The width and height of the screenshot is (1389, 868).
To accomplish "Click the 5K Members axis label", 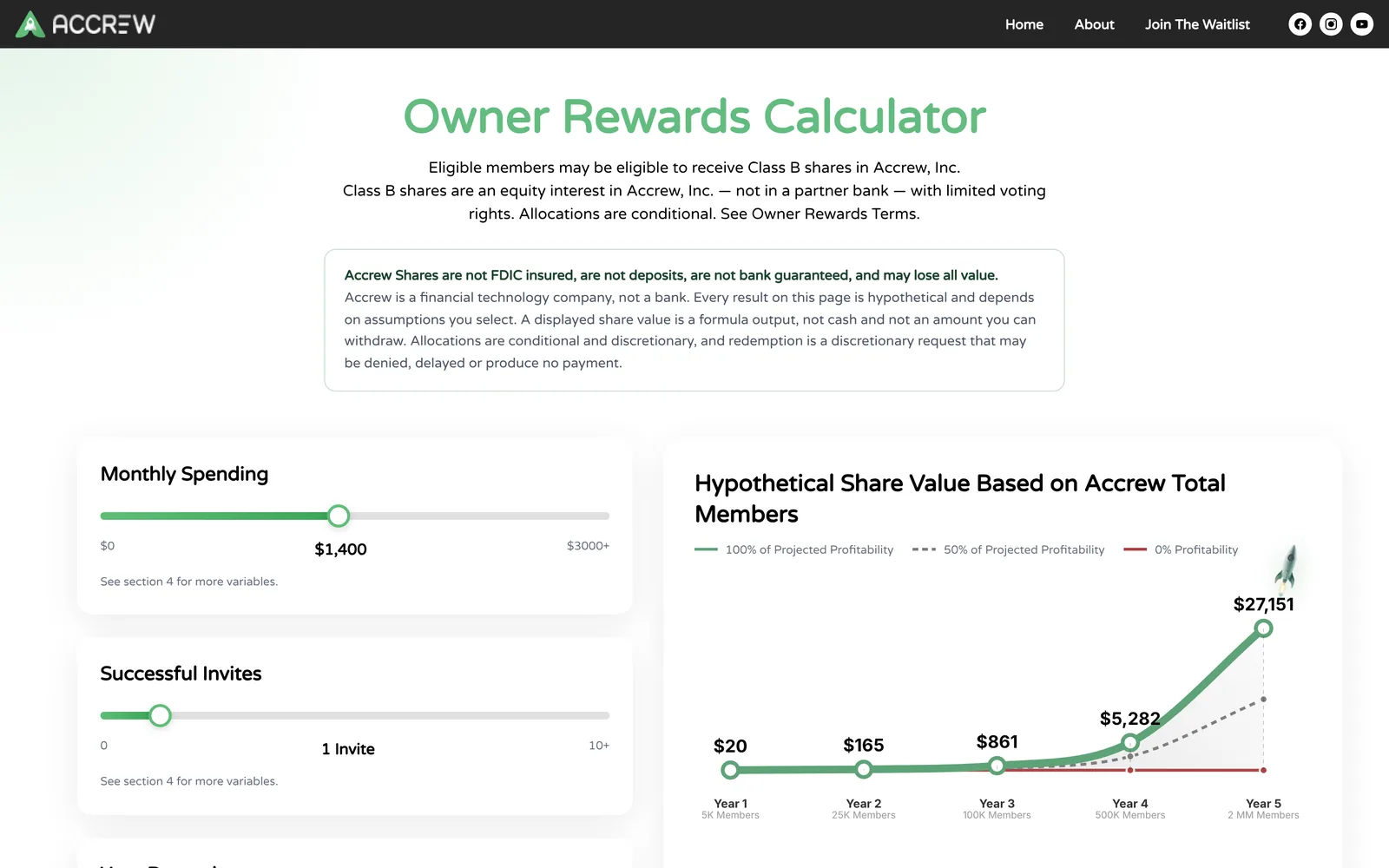I will [730, 815].
